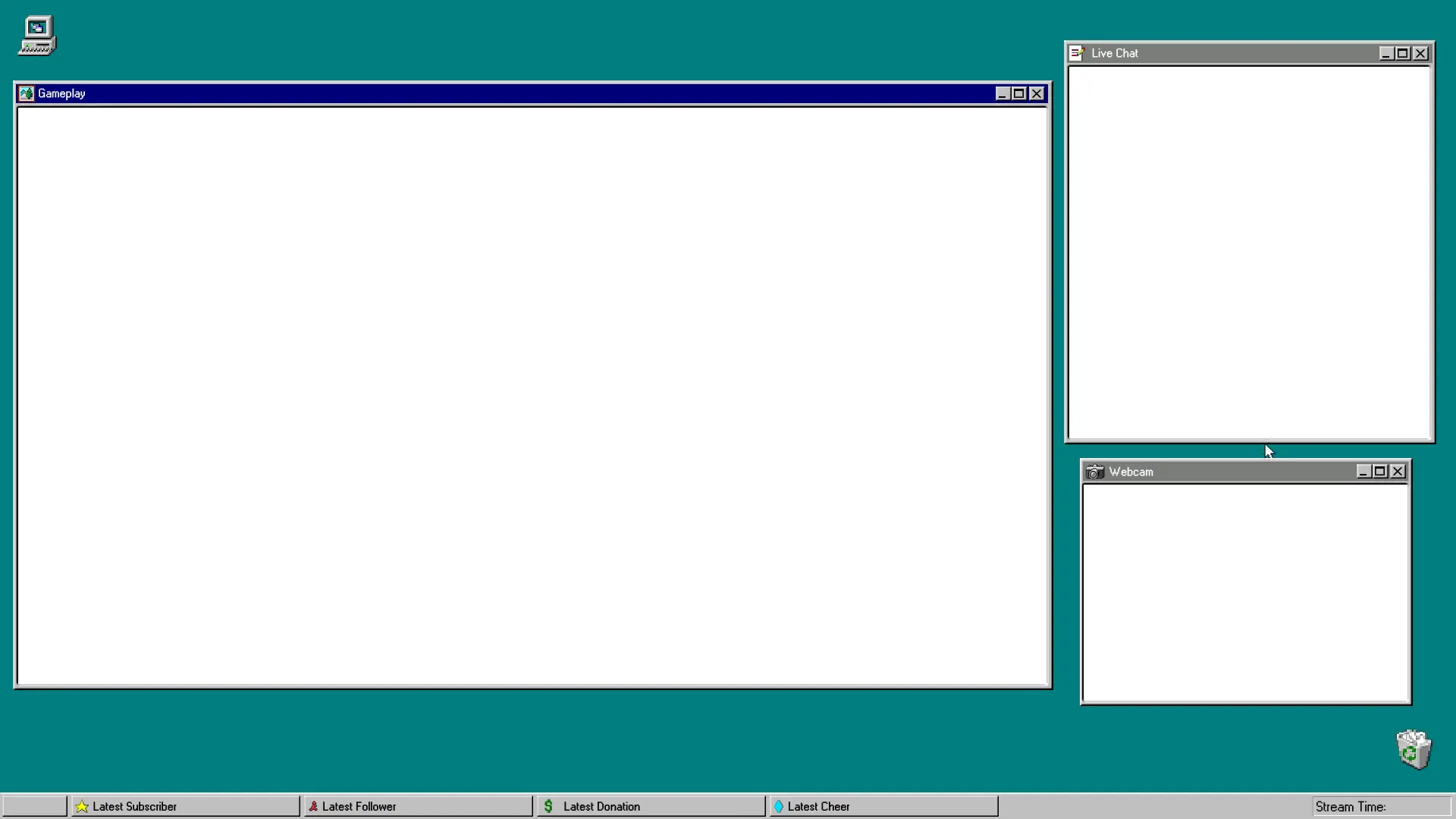Minimize the Live Chat window
The height and width of the screenshot is (819, 1456).
[1386, 53]
